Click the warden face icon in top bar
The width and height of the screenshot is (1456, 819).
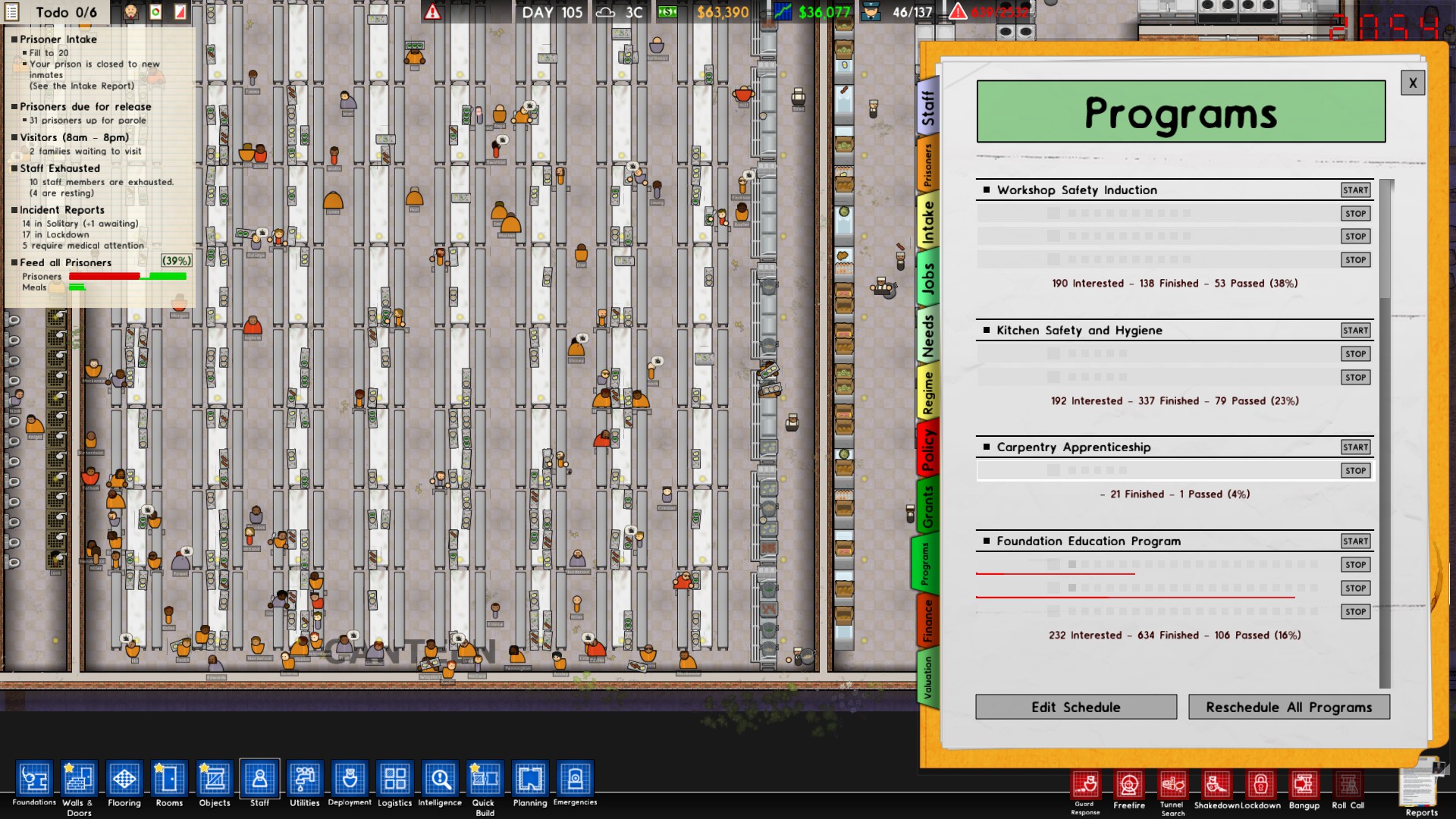pyautogui.click(x=131, y=12)
